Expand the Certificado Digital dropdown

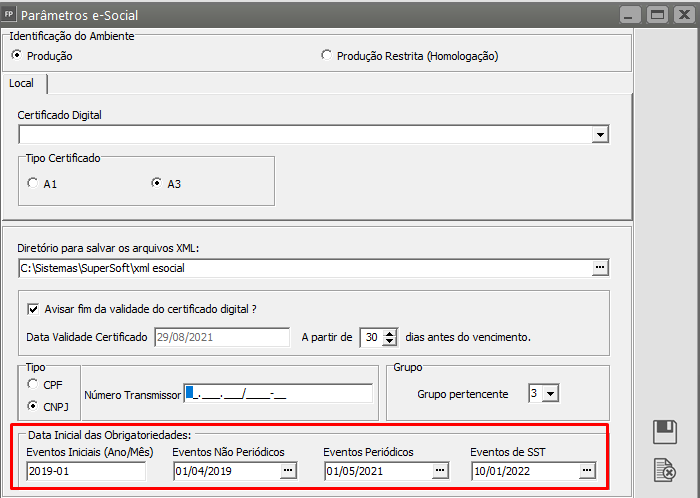click(x=600, y=134)
